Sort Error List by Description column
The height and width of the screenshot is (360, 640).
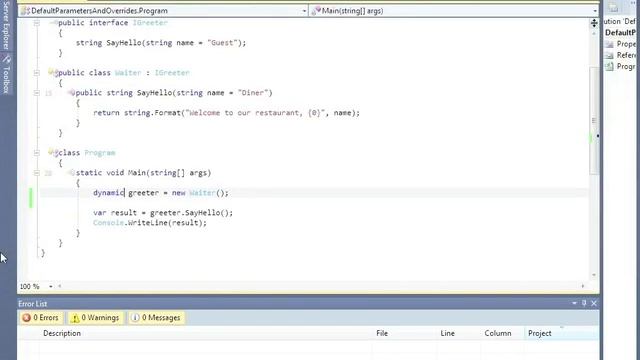(x=205, y=333)
